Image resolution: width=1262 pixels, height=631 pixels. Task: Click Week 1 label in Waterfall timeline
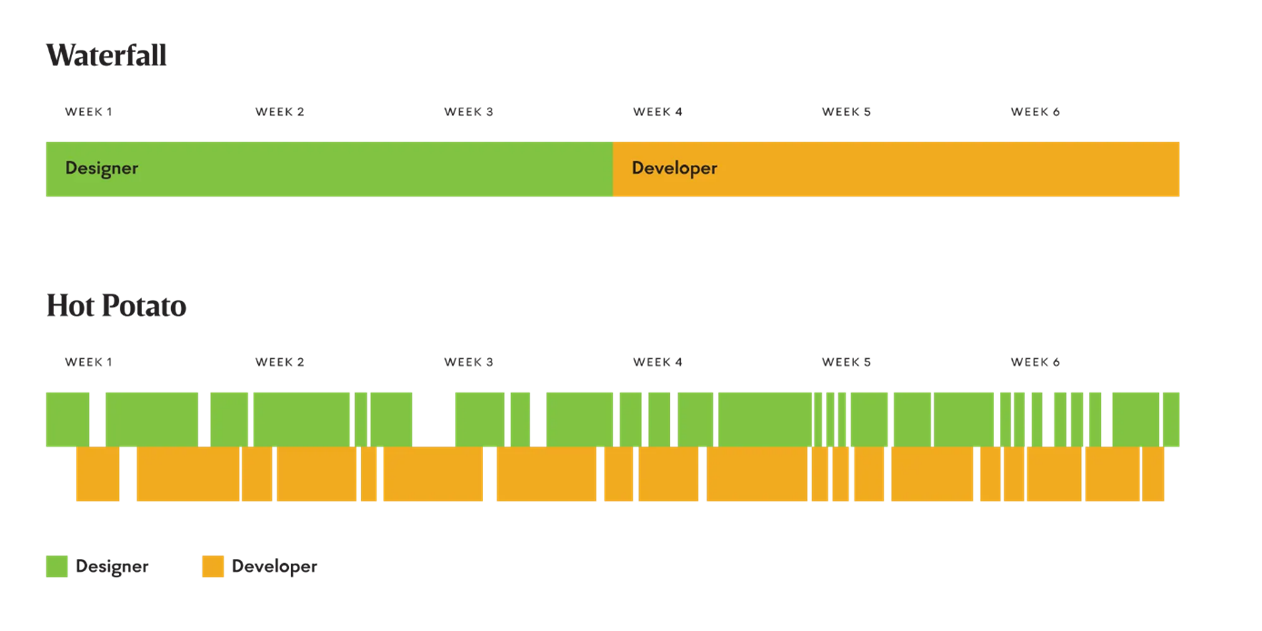(x=88, y=112)
